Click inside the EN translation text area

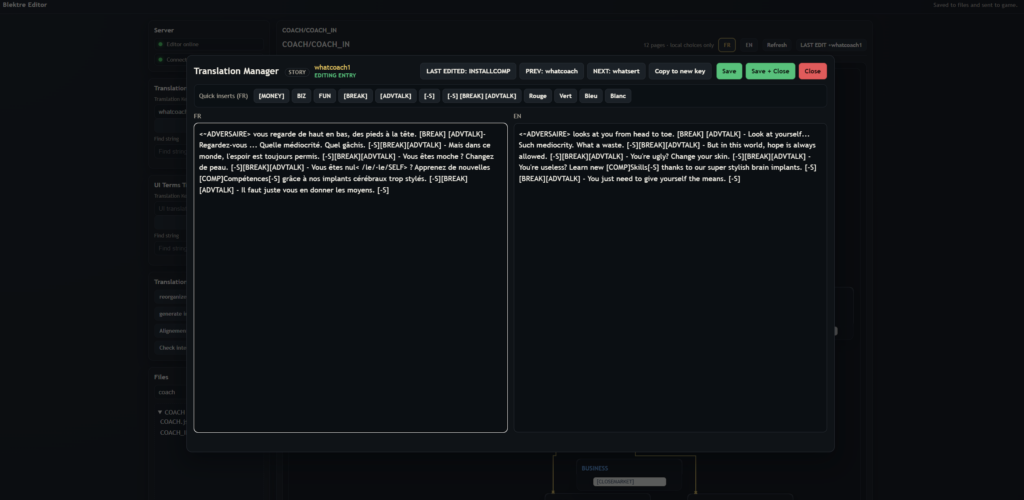pos(669,300)
